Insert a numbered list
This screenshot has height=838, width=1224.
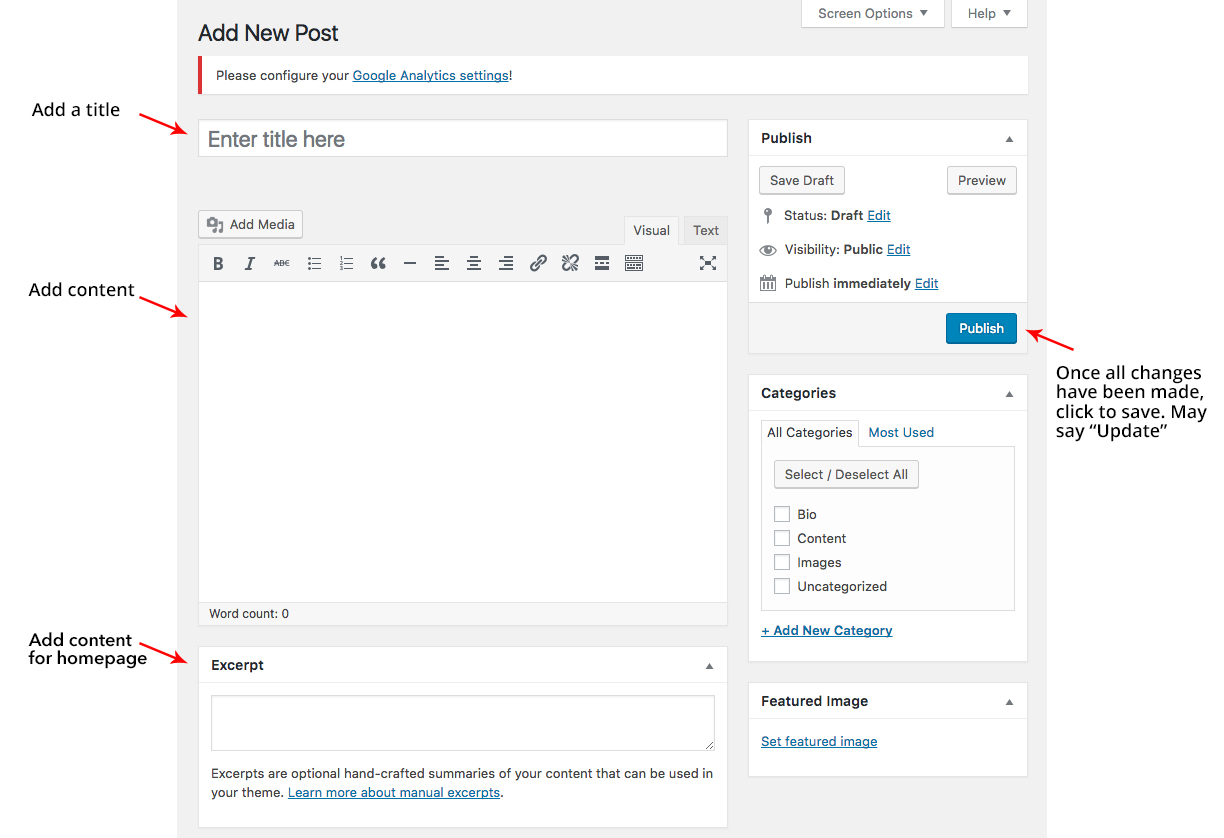[x=346, y=263]
